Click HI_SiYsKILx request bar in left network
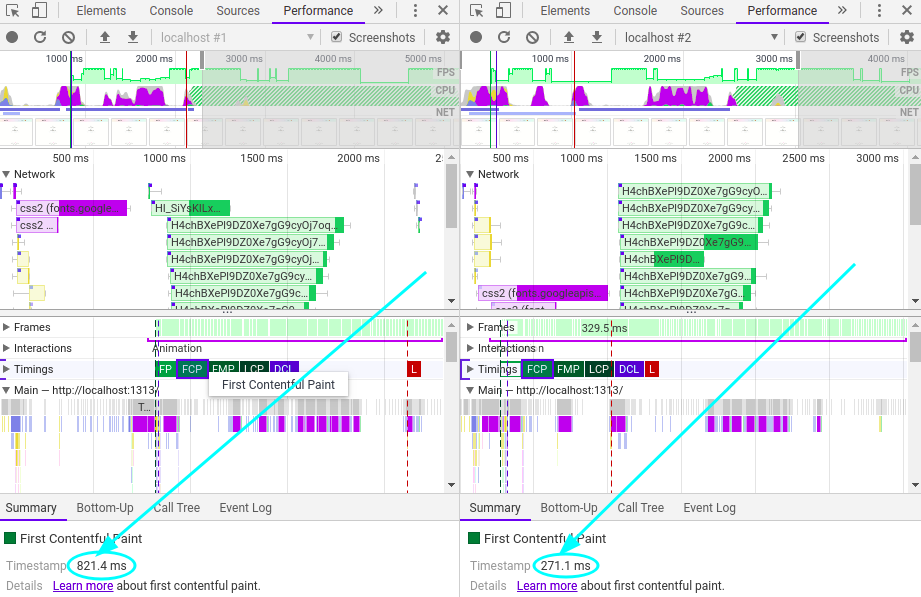921x597 pixels. point(190,208)
